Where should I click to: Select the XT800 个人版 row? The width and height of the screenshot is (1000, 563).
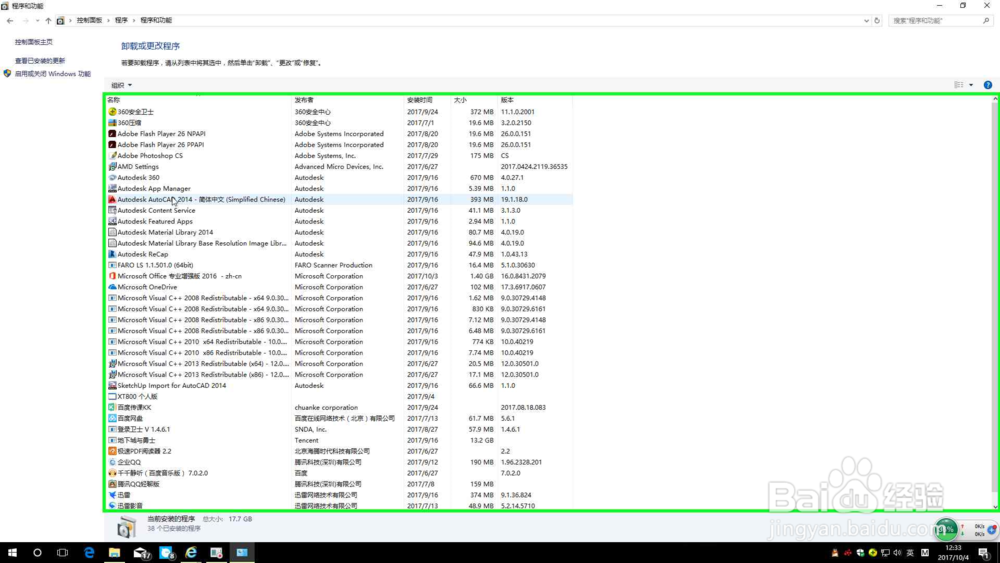pyautogui.click(x=339, y=397)
